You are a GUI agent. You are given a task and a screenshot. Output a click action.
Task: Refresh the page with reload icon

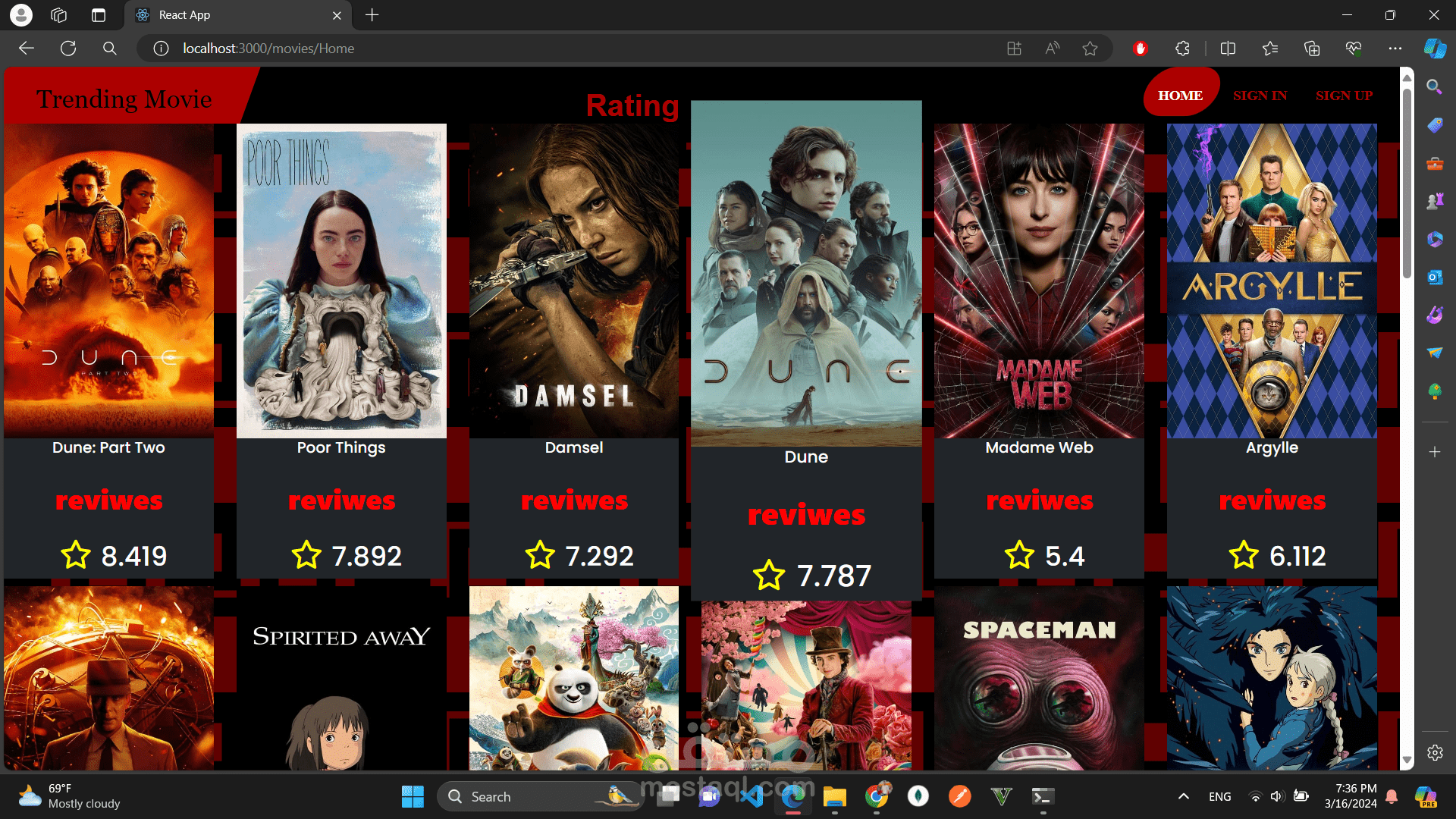click(x=68, y=49)
